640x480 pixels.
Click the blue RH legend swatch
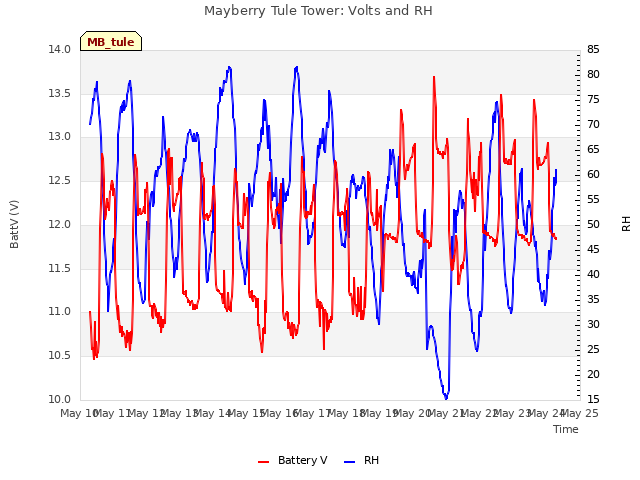(x=349, y=462)
